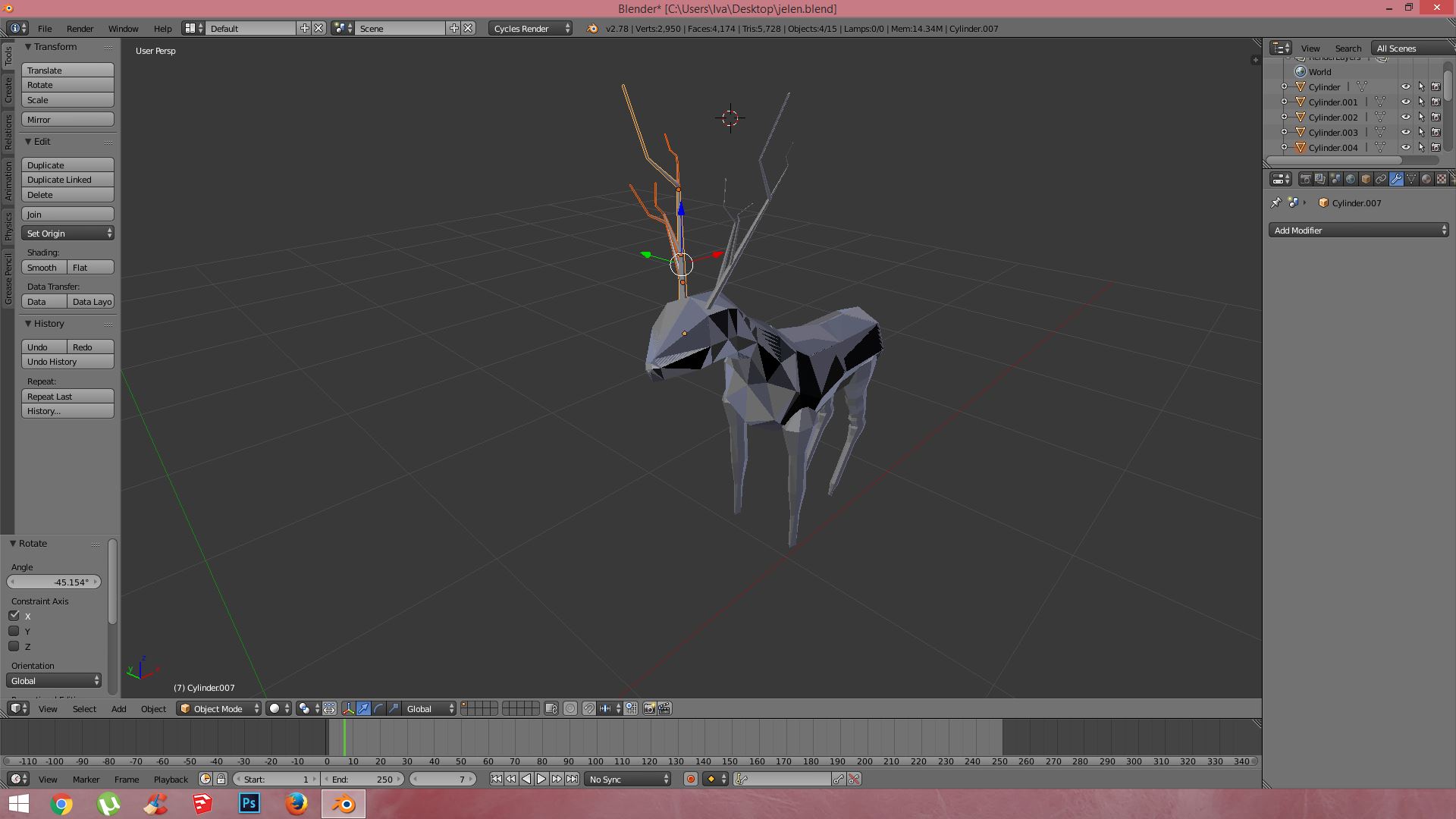Open the Add Modifier dropdown
1456x819 pixels.
point(1358,230)
